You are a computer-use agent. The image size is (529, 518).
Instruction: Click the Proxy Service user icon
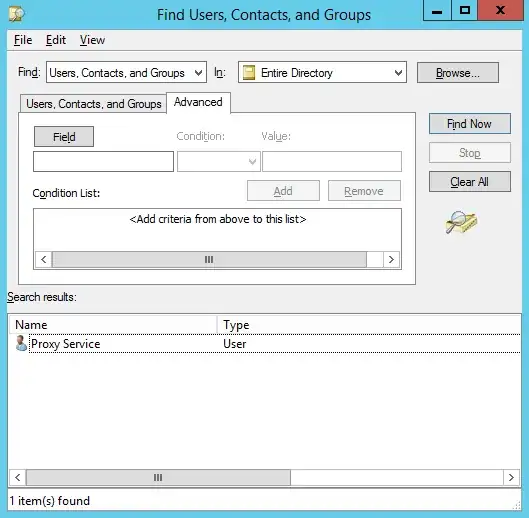tap(21, 343)
